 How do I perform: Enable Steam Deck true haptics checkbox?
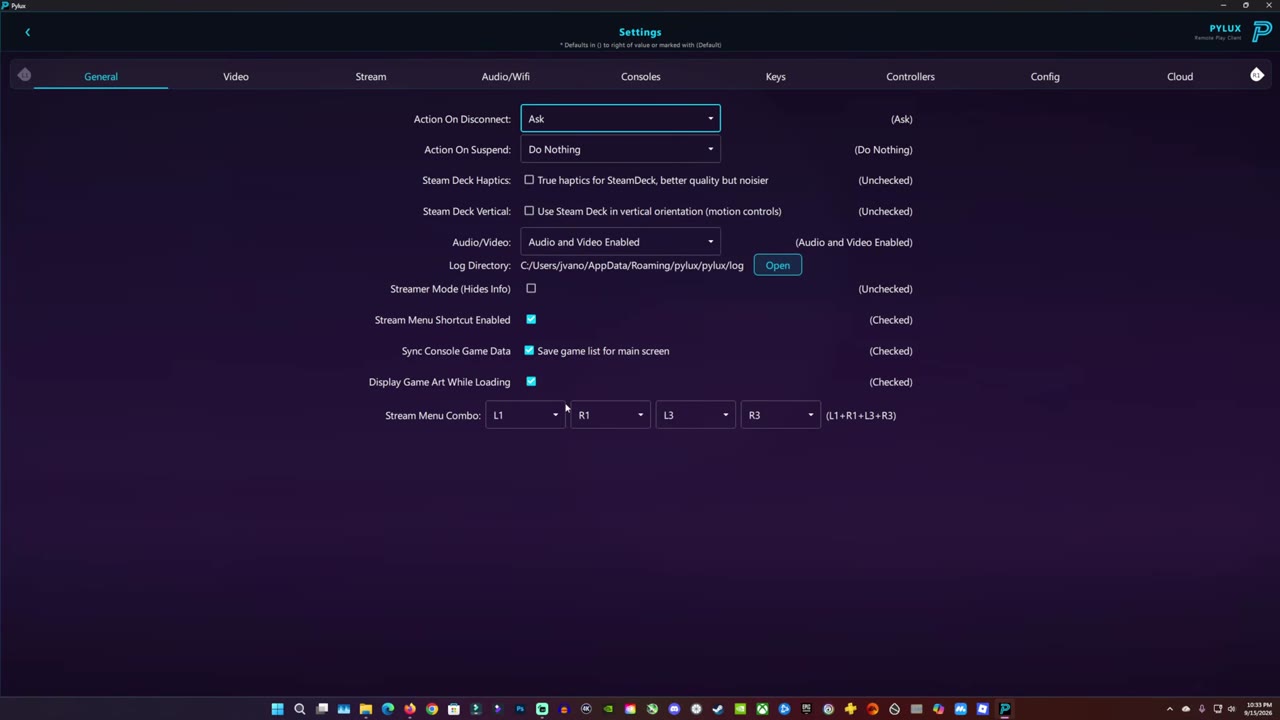(x=529, y=180)
